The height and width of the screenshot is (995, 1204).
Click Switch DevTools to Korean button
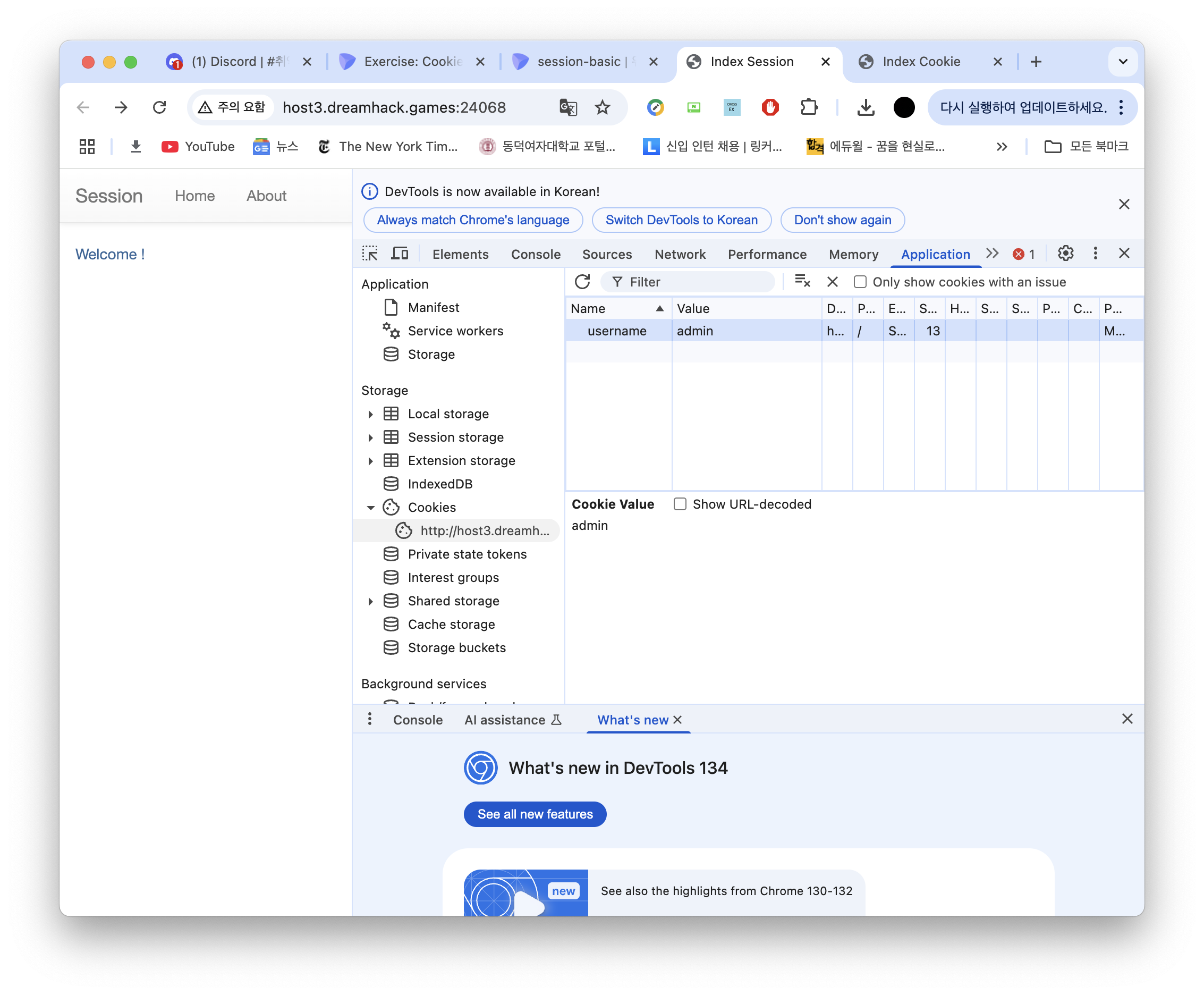pos(681,220)
